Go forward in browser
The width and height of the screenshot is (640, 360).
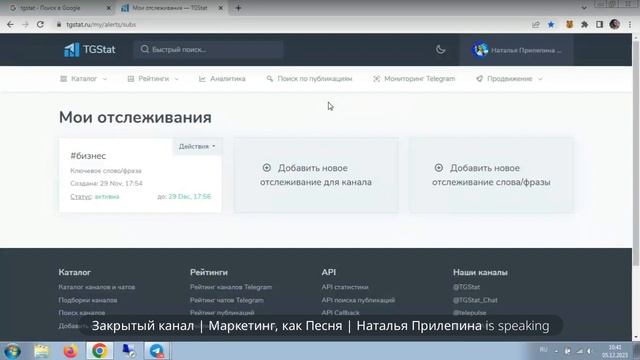[25, 24]
